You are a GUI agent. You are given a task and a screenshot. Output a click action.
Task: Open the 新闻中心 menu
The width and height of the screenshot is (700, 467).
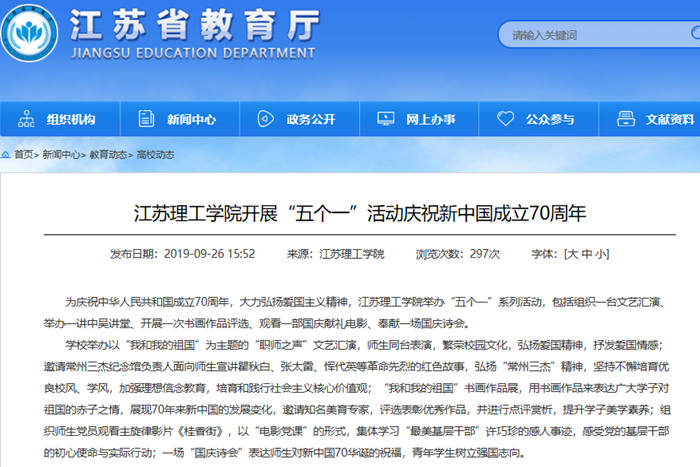click(180, 119)
